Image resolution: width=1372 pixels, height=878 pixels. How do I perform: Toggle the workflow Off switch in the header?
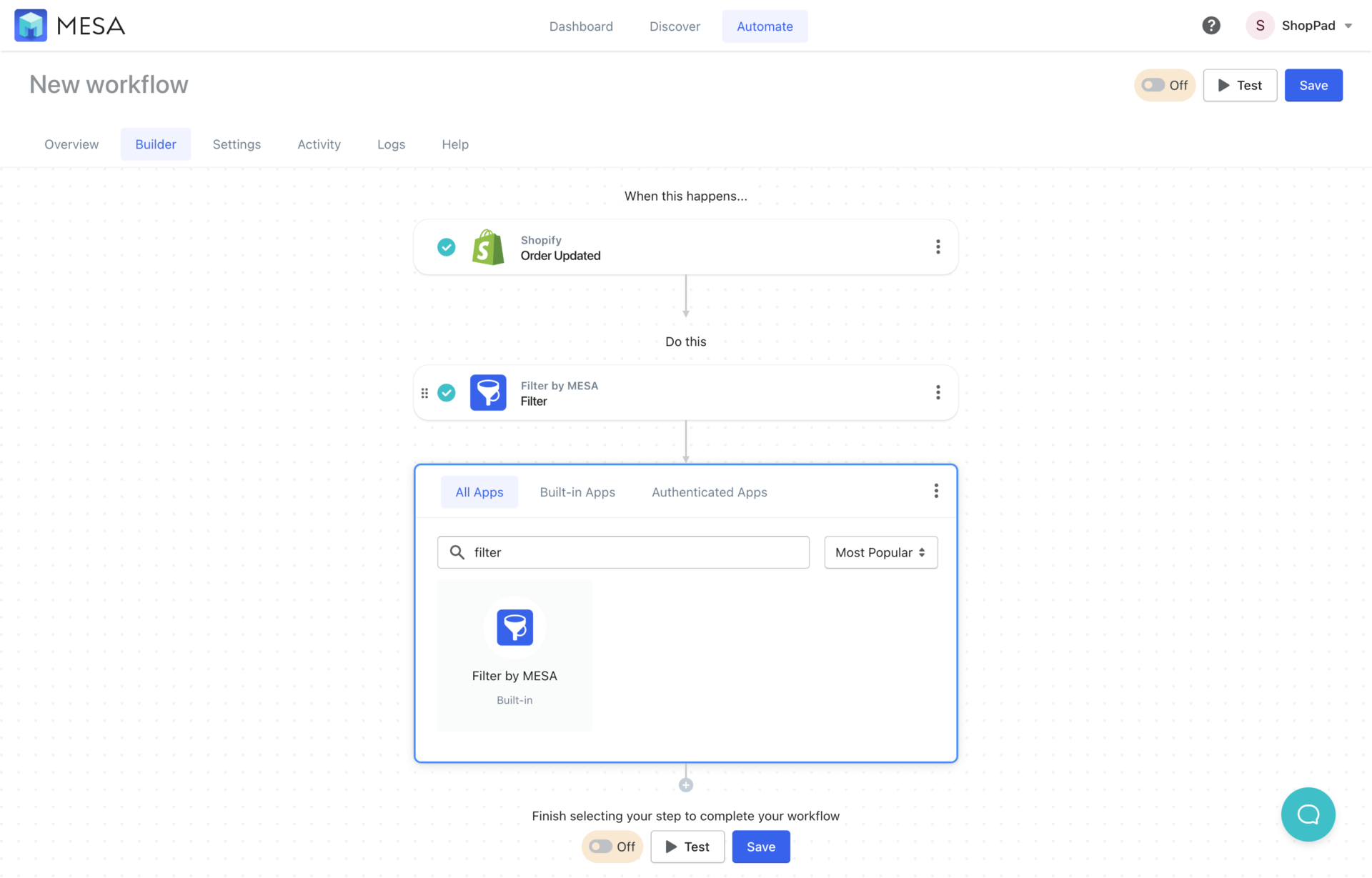pos(1164,85)
